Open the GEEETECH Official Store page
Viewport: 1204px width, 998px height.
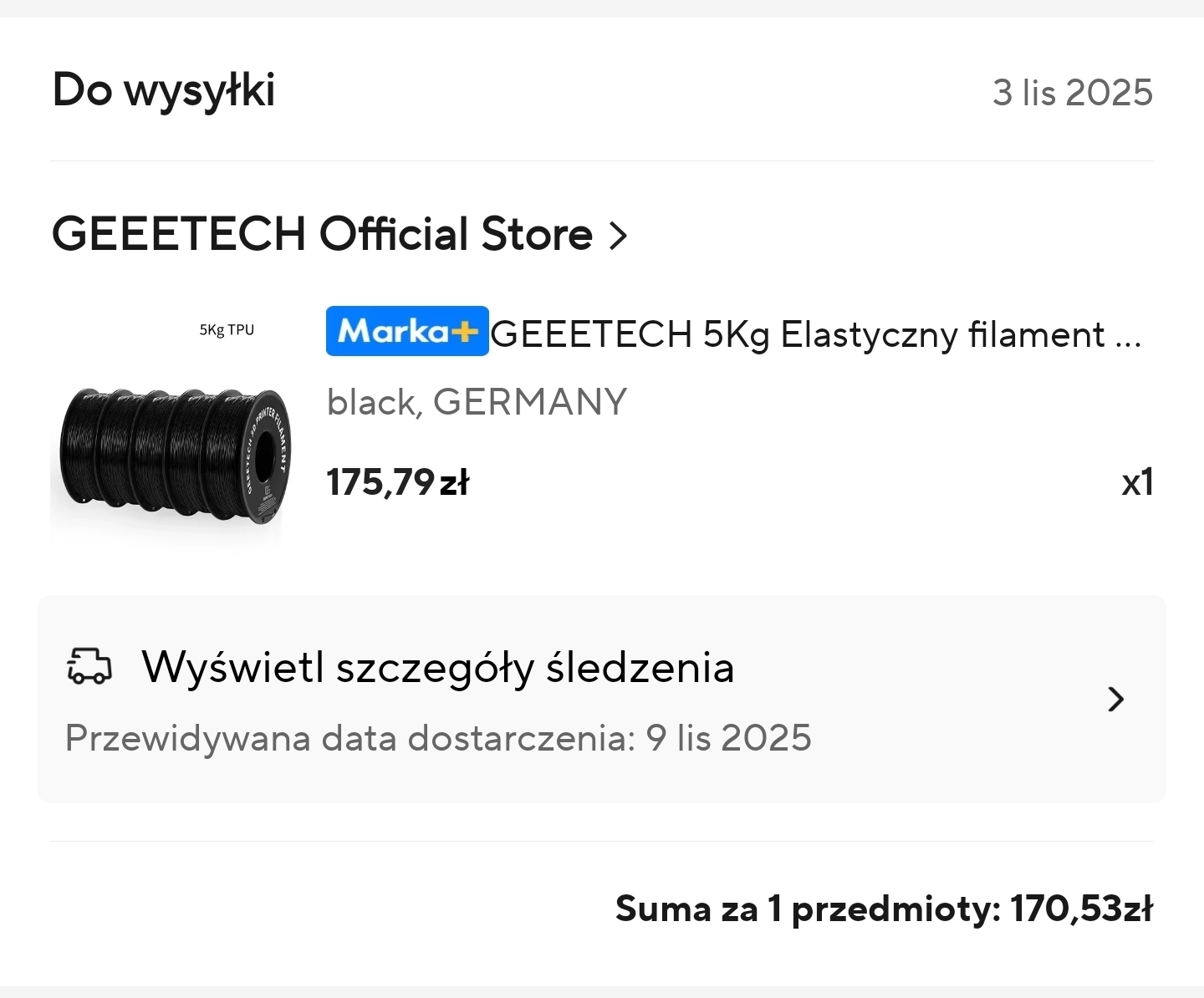pos(322,234)
